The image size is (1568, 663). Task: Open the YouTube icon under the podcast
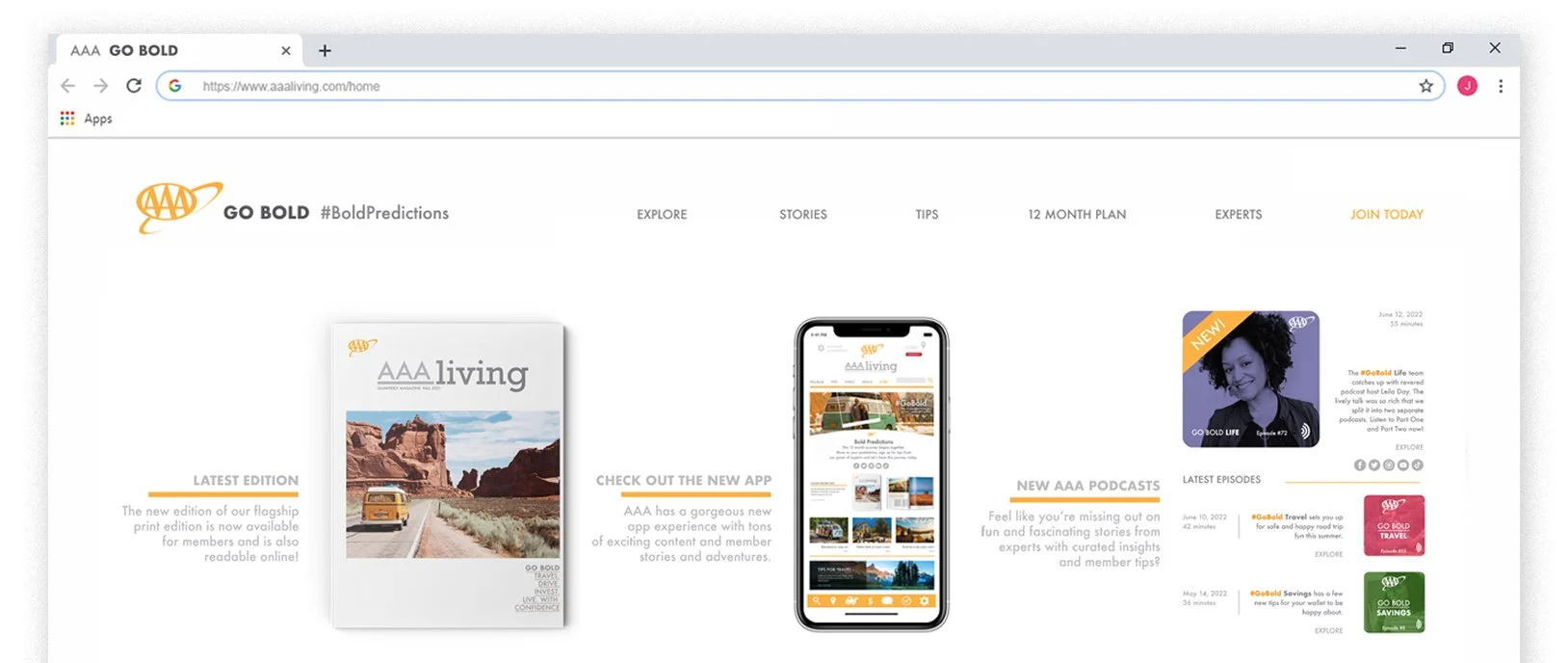(1403, 464)
